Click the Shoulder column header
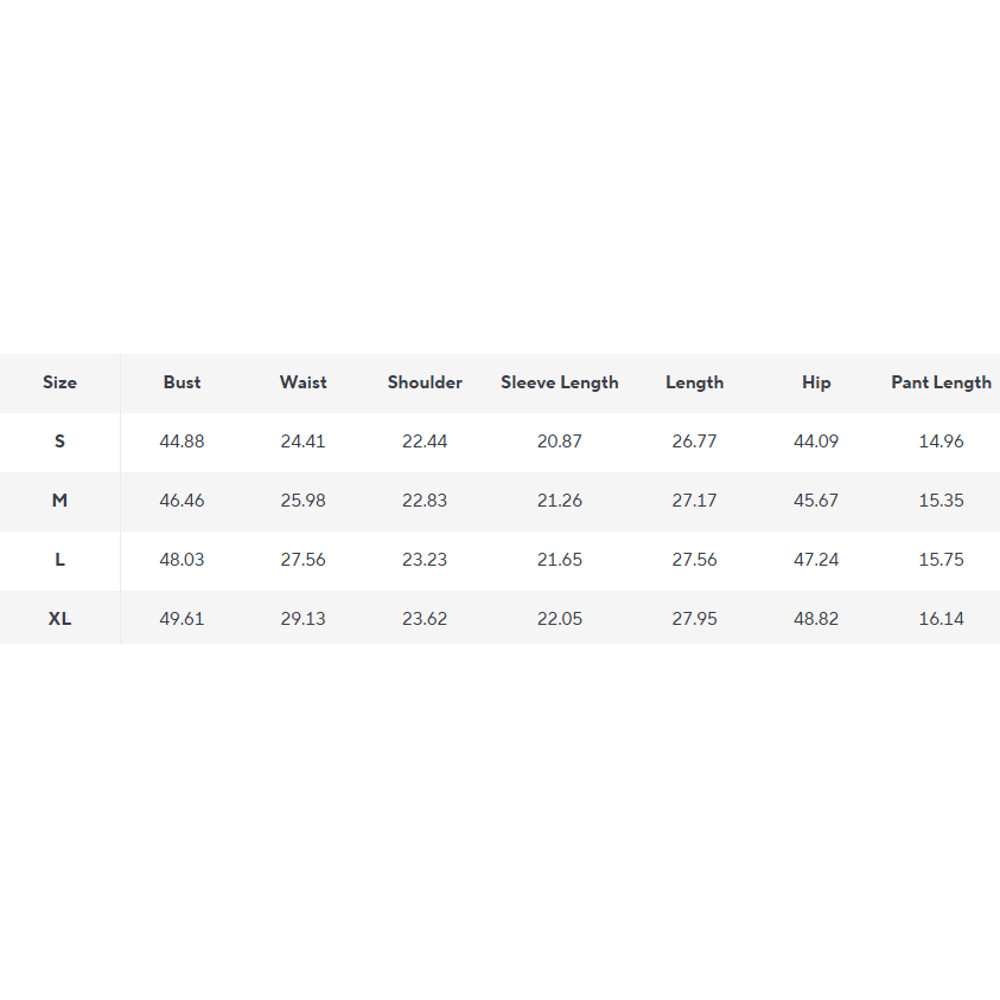 (425, 382)
